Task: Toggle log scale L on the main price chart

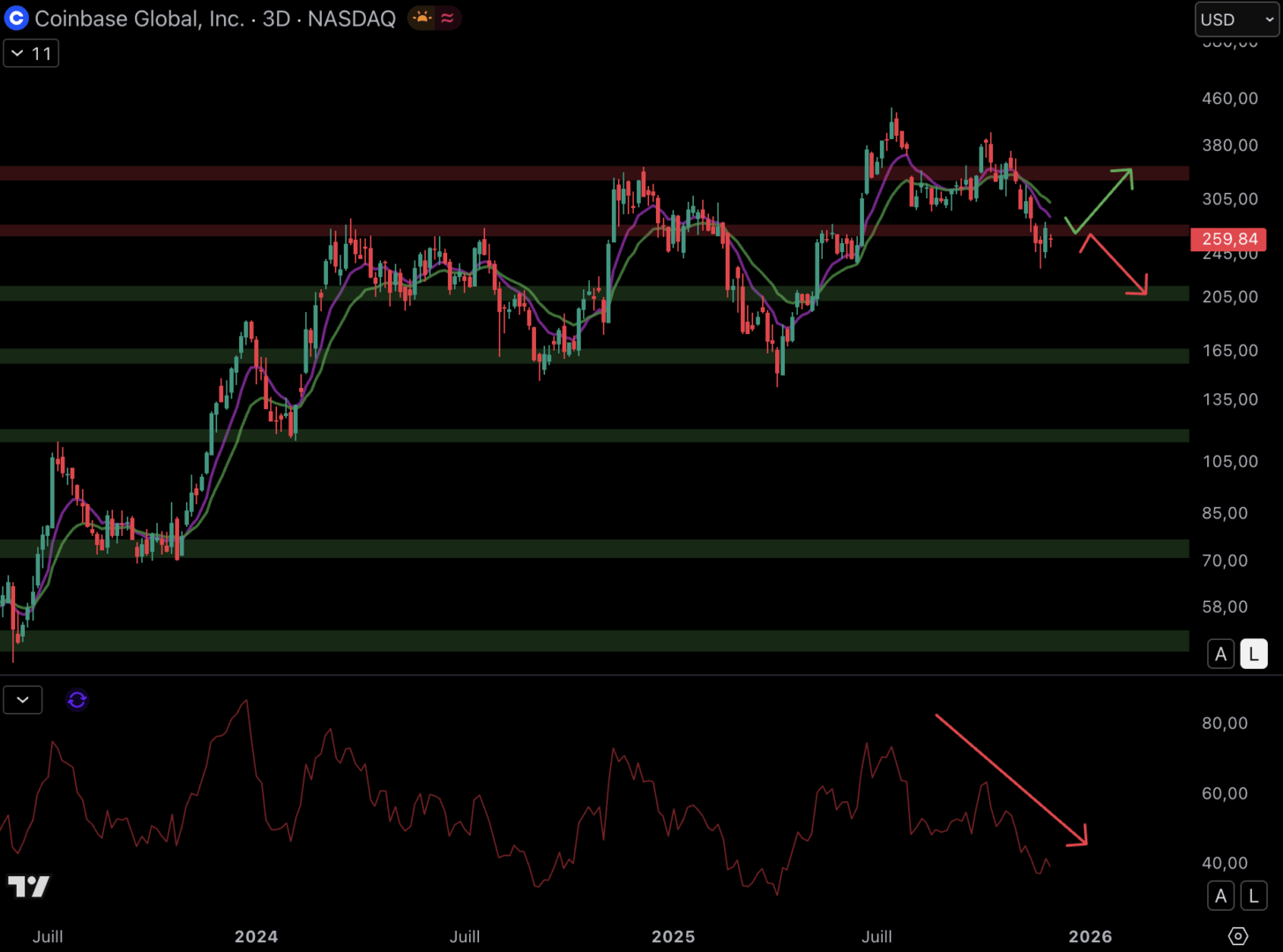Action: (1253, 654)
